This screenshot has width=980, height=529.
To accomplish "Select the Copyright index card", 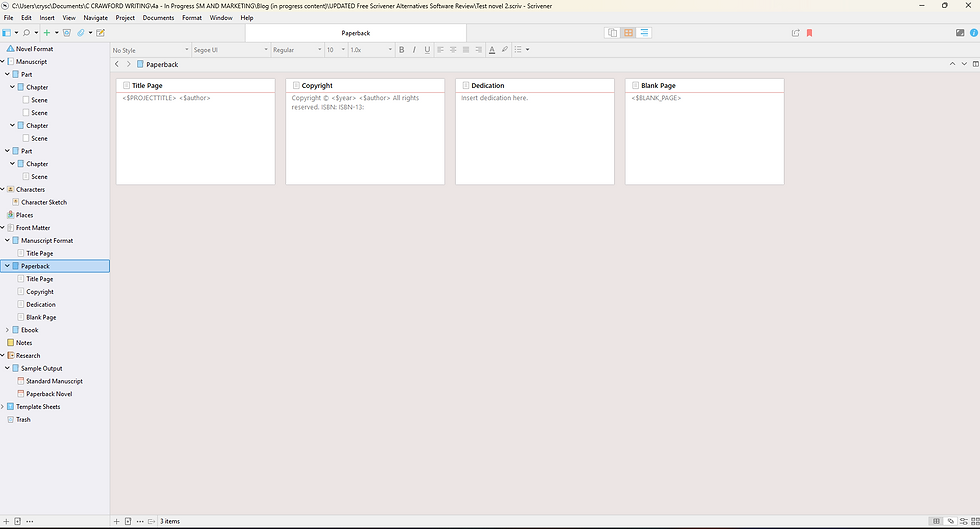I will (365, 131).
